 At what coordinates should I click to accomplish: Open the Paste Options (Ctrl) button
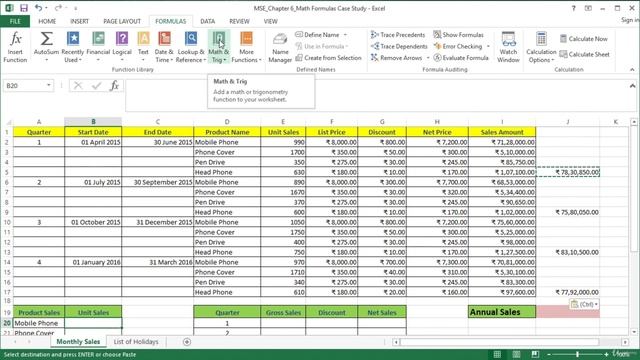[x=584, y=304]
